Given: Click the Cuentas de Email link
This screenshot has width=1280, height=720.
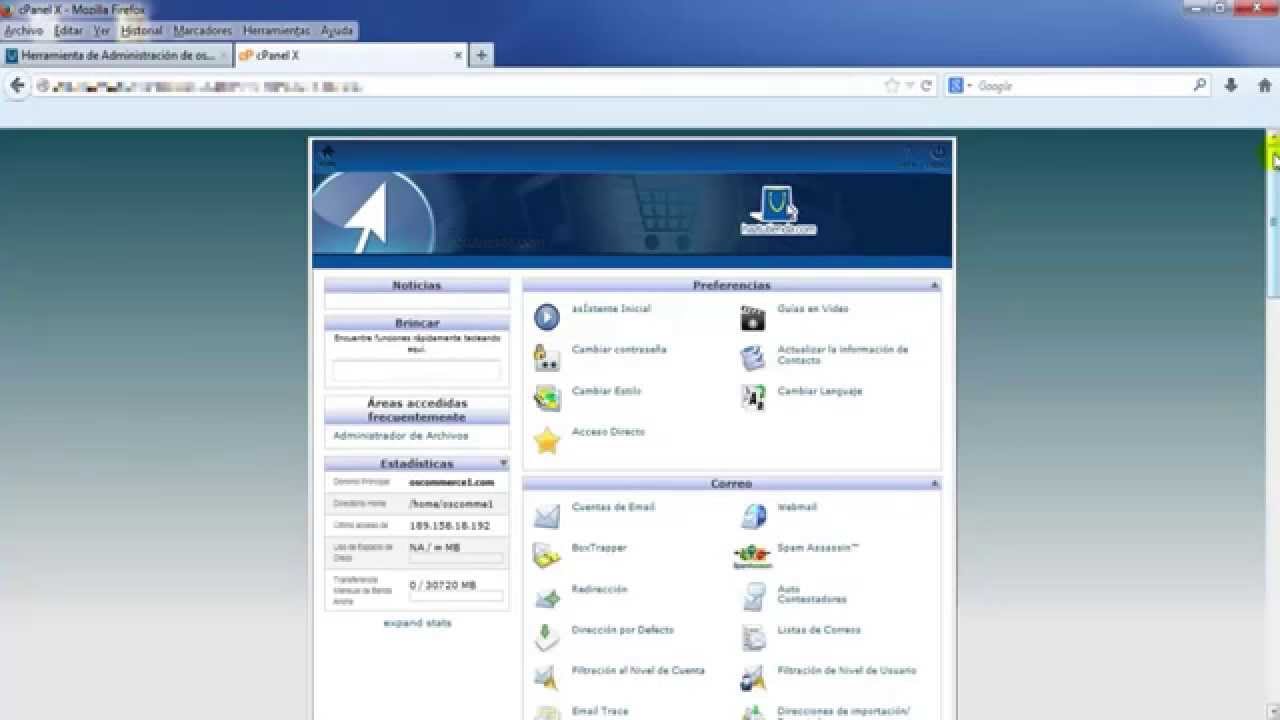Looking at the screenshot, I should click(x=613, y=507).
